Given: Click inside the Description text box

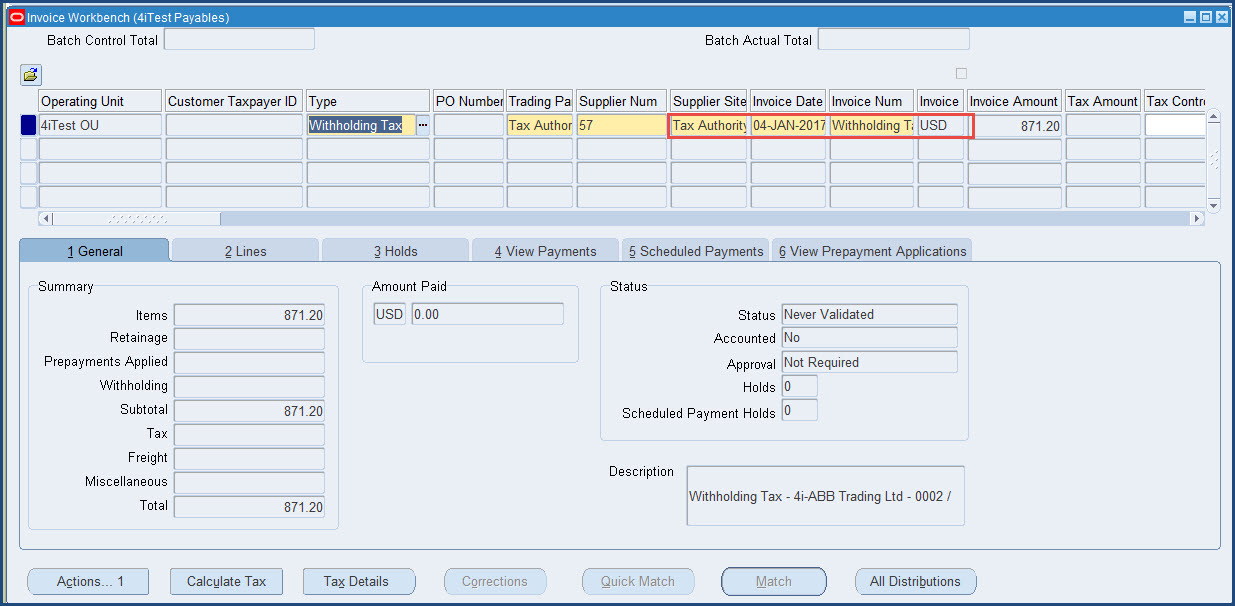Looking at the screenshot, I should pyautogui.click(x=824, y=495).
